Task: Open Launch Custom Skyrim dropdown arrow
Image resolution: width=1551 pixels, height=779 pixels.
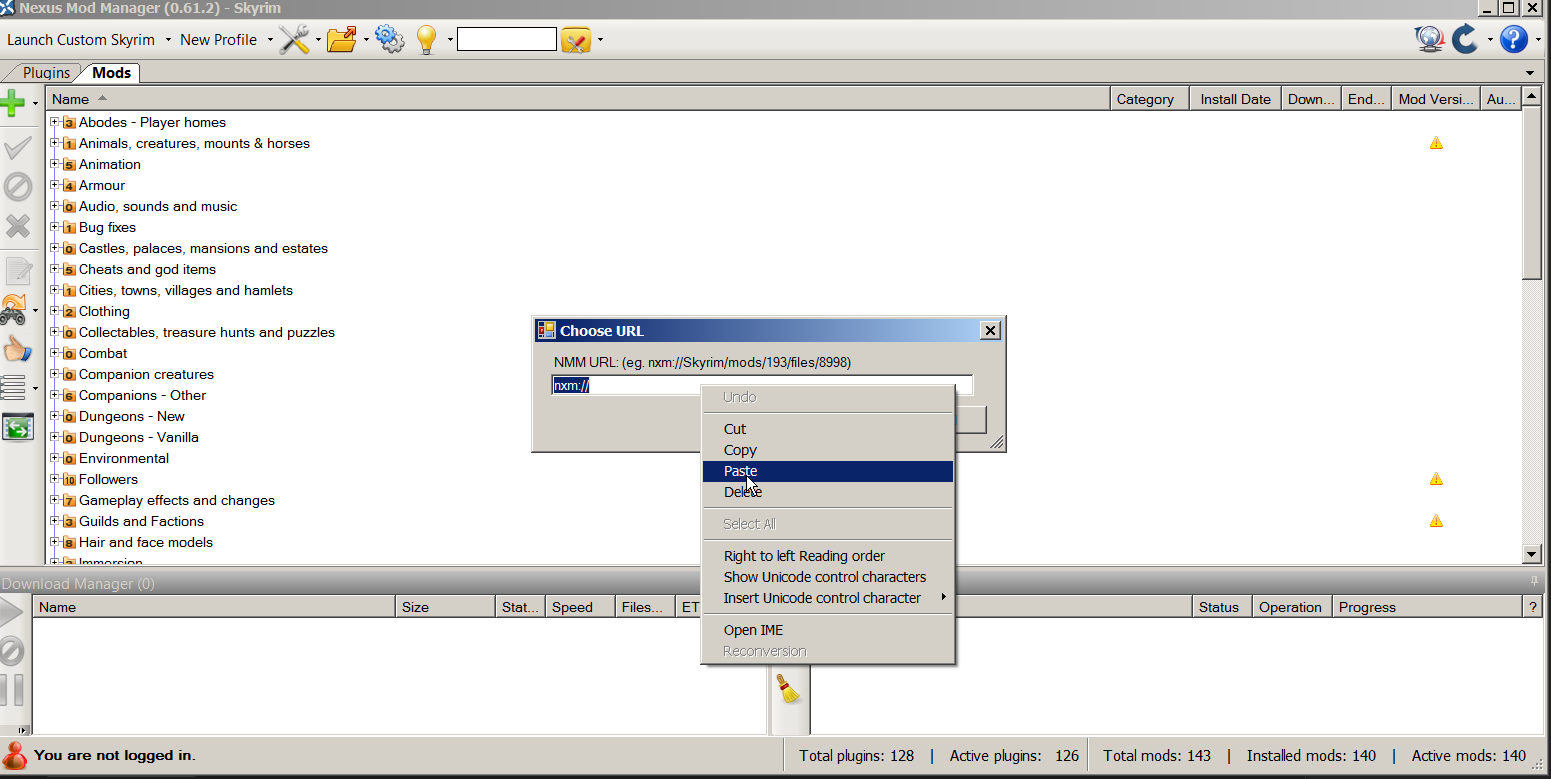Action: [x=168, y=40]
